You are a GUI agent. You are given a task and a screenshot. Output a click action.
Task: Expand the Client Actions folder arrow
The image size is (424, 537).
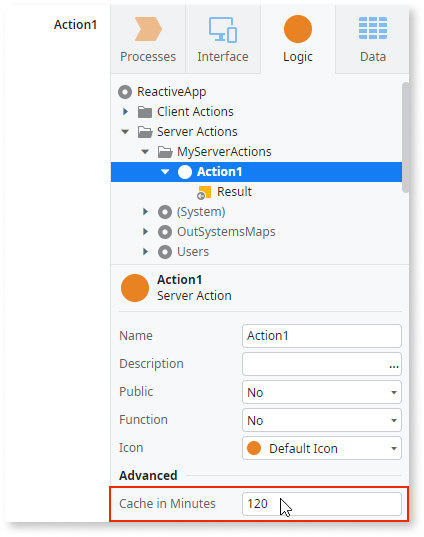click(125, 112)
